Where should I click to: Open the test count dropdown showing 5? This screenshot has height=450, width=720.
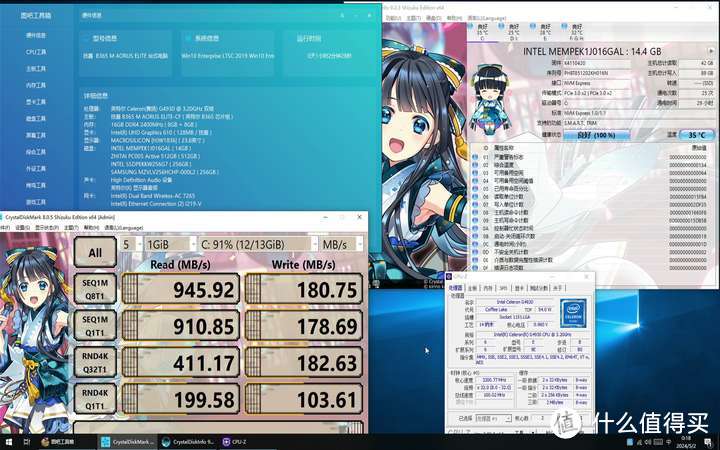(130, 243)
